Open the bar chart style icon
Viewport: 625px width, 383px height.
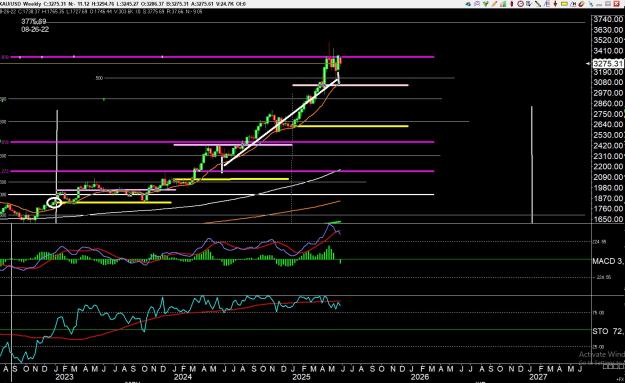pos(503,4)
